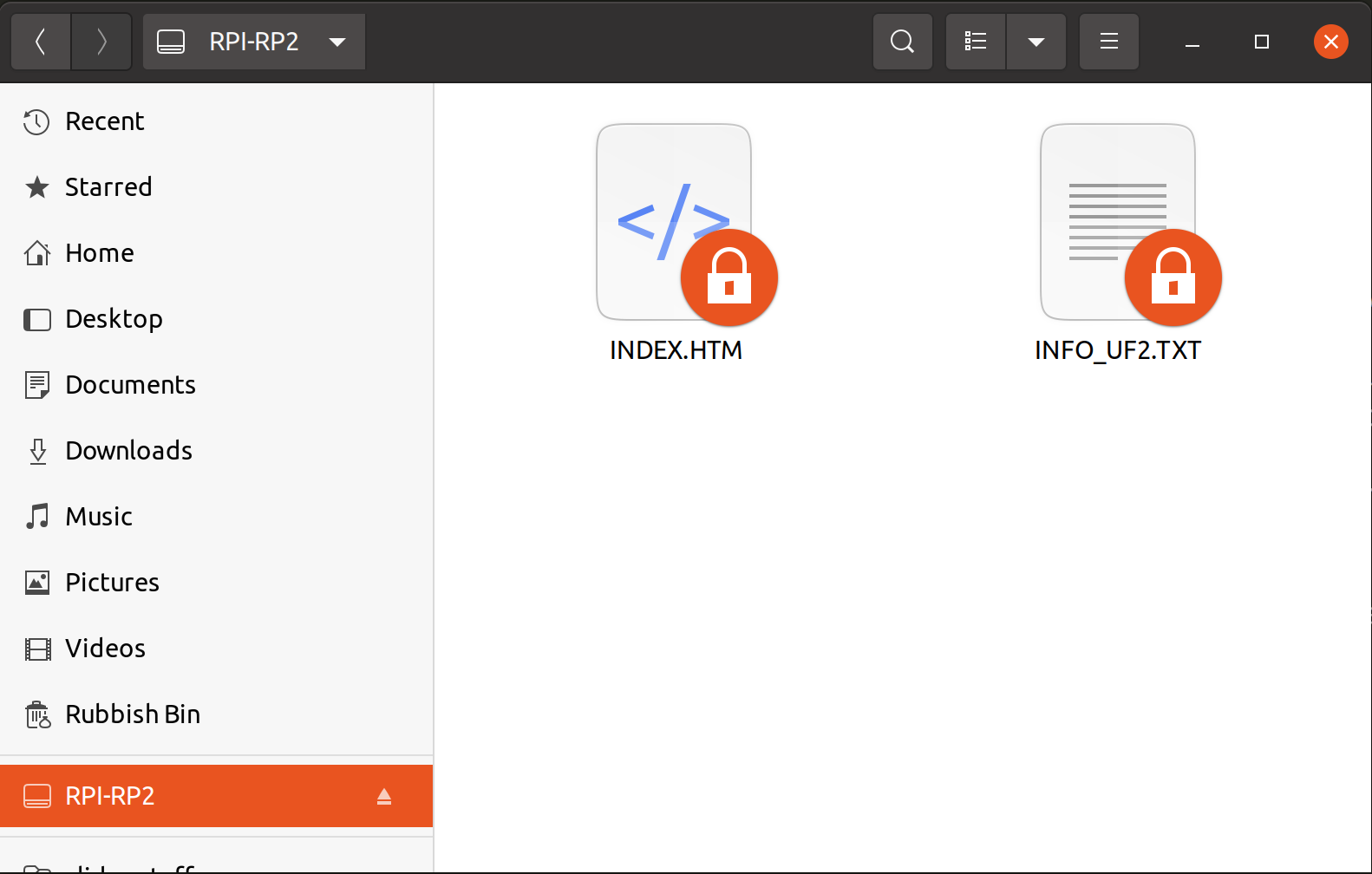Go back using the back arrow
The image size is (1372, 874).
click(x=41, y=42)
